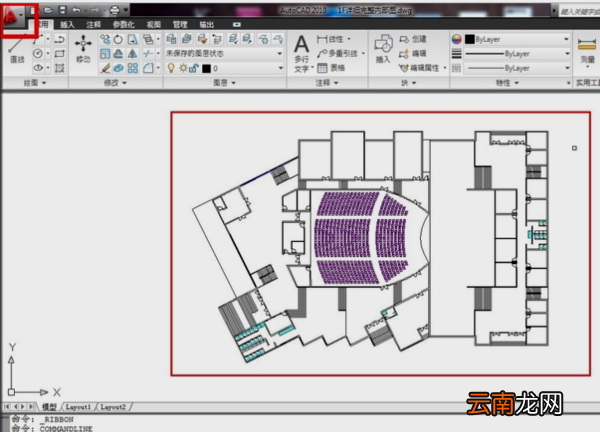
Task: Select the Circle draw tool
Action: pos(38,53)
